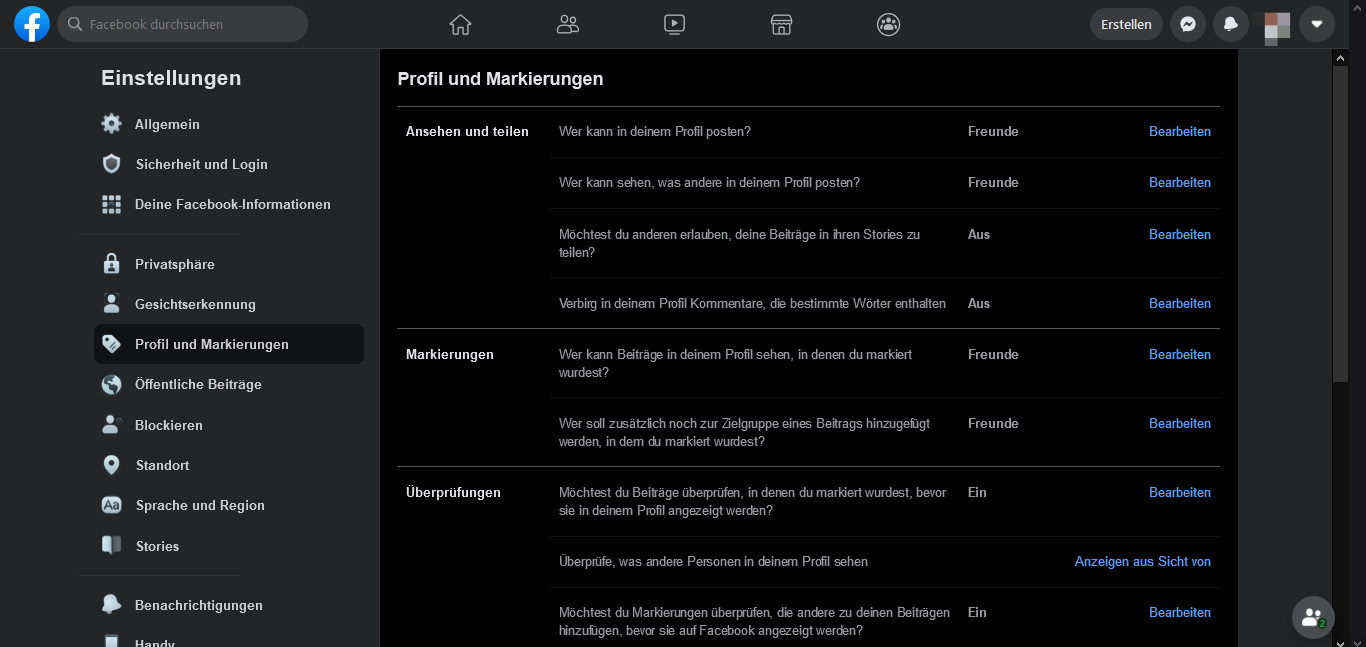Viewport: 1366px width, 647px height.
Task: Click the Ansehen und teilen section label
Action: tap(467, 131)
